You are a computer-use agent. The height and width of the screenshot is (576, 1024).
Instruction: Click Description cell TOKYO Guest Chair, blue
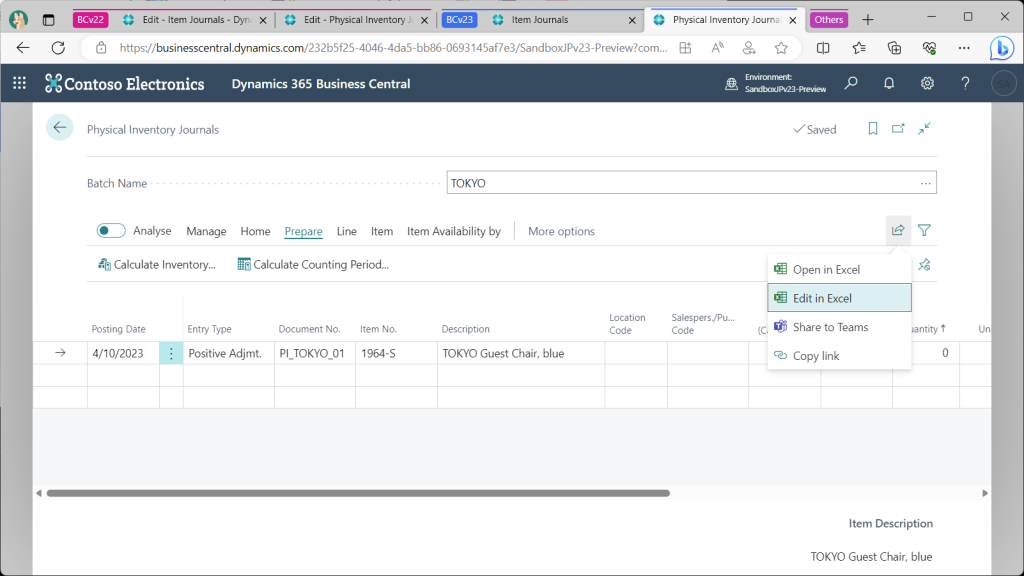[521, 353]
